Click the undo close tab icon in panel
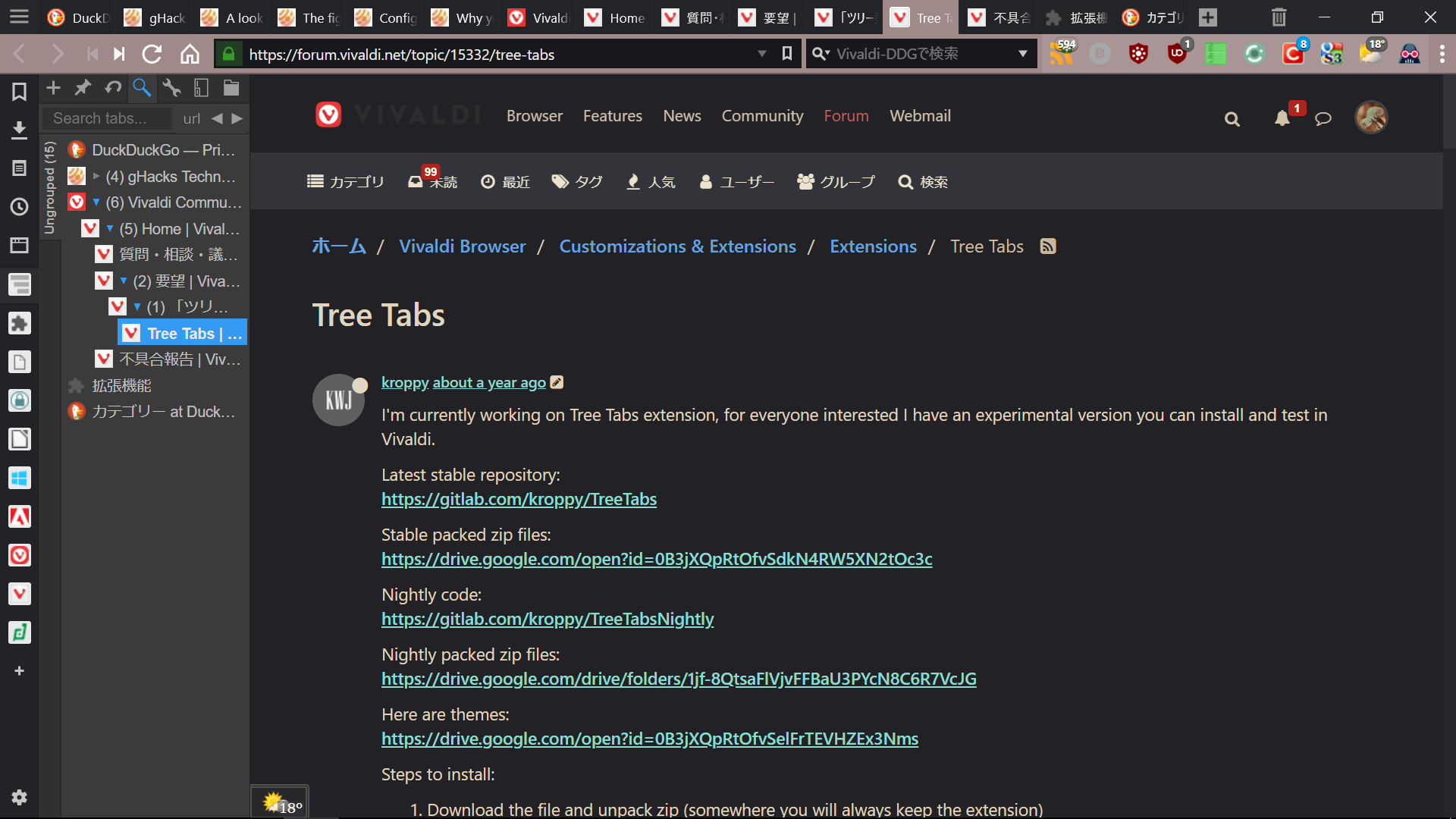 coord(113,88)
